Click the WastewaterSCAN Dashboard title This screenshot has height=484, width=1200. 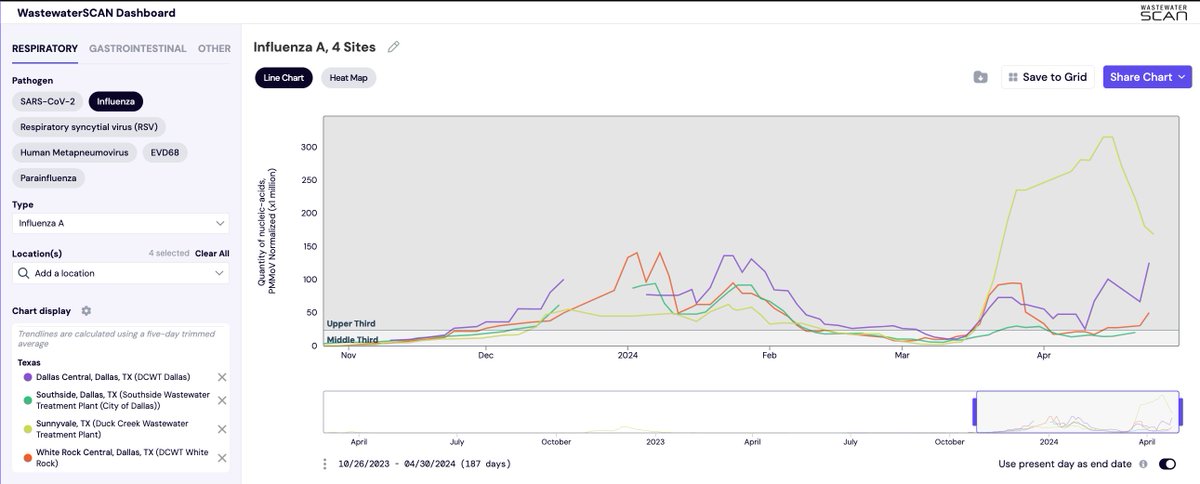tap(97, 13)
